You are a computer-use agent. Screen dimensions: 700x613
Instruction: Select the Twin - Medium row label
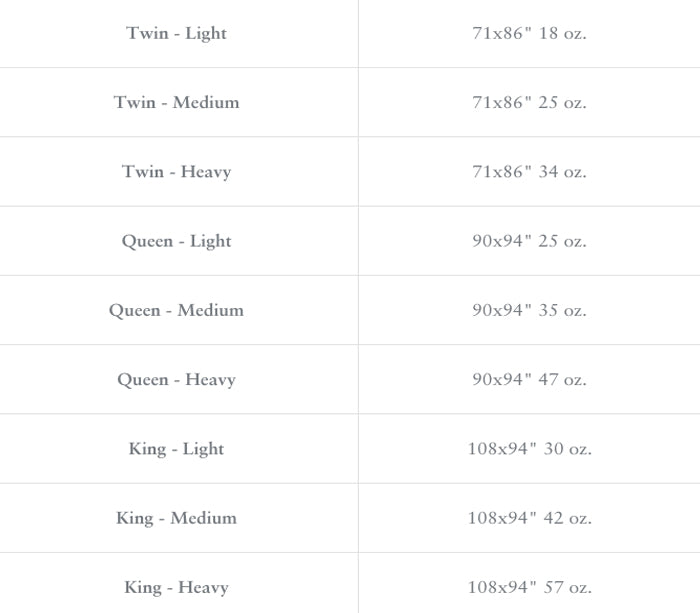(177, 102)
